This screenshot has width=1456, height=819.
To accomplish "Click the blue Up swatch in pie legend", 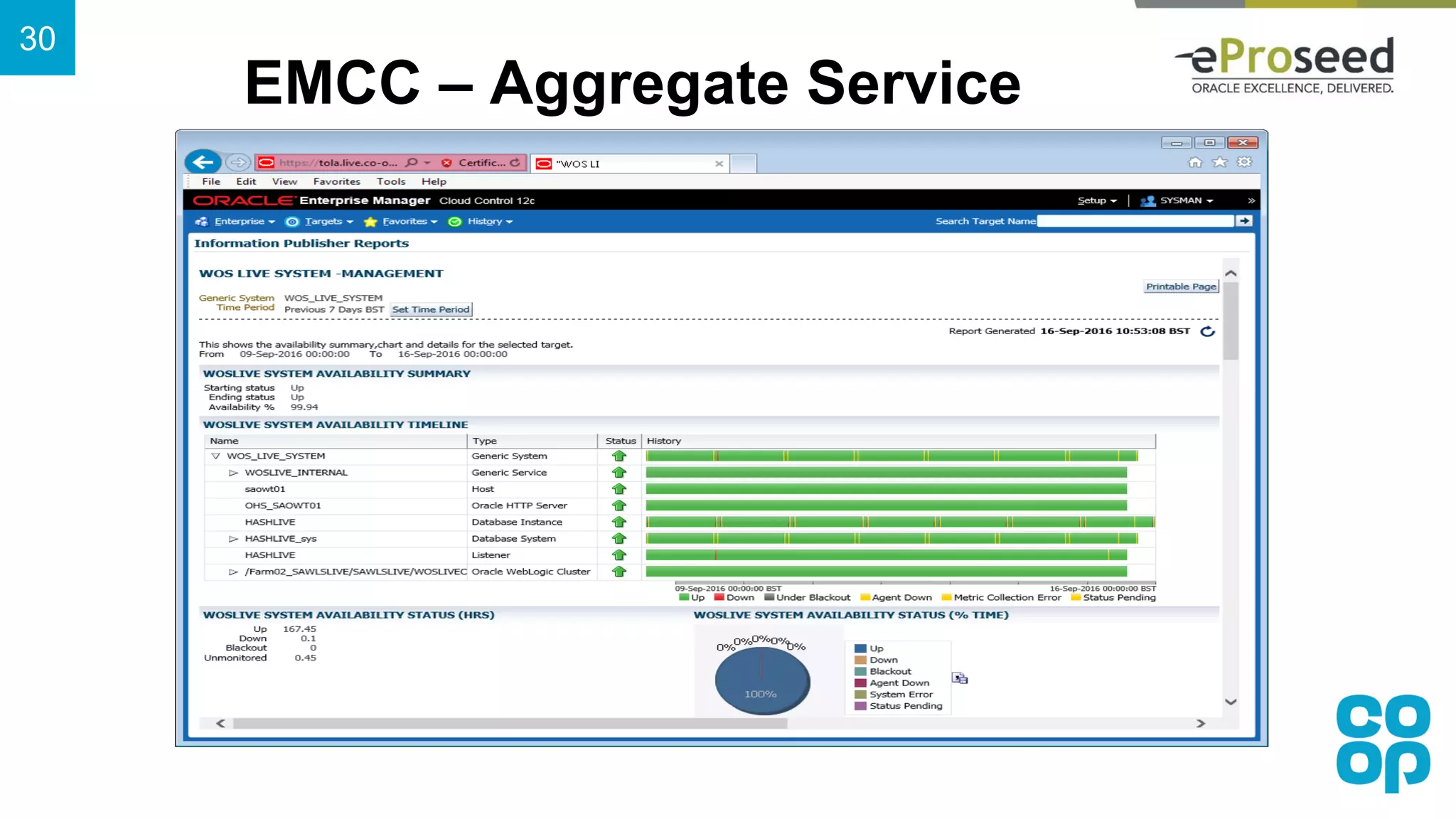I will (x=860, y=648).
